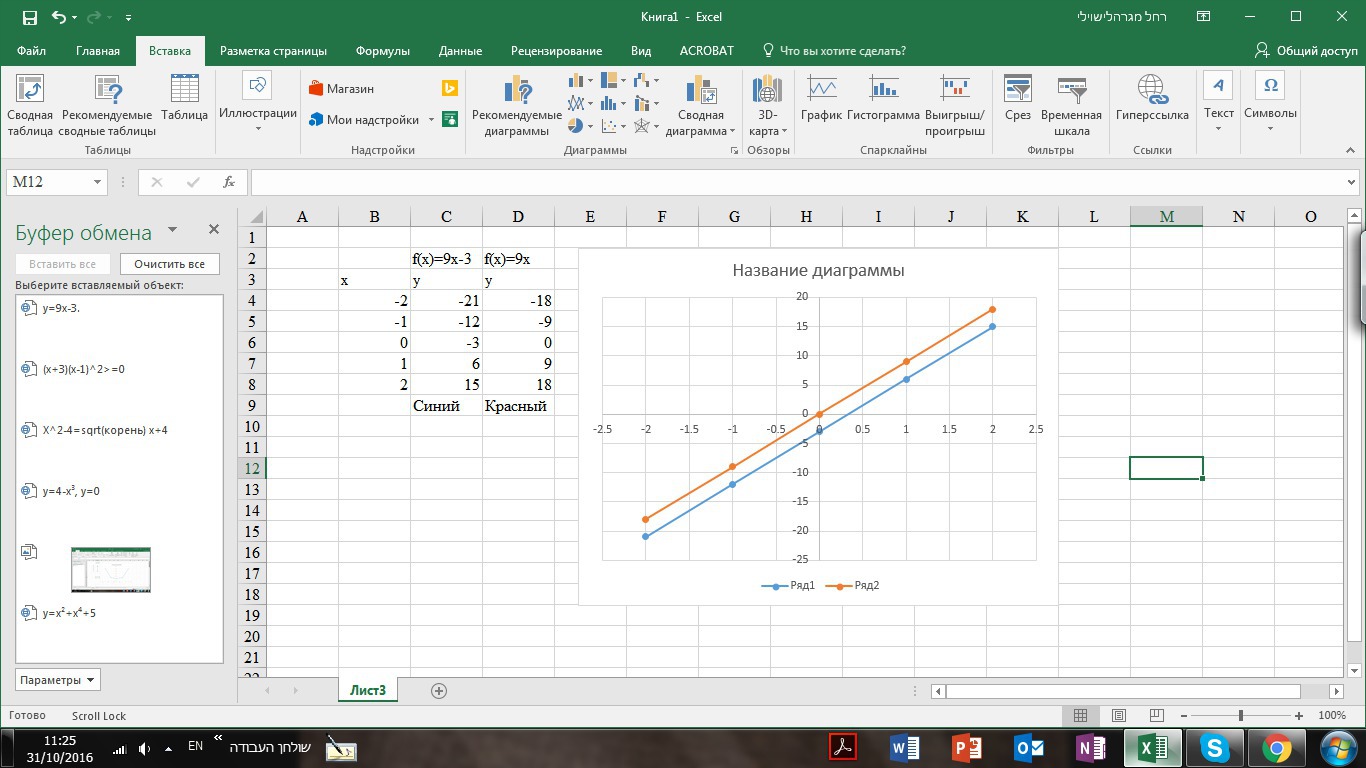Switch to Normal view in status bar
Viewport: 1366px width, 768px height.
coord(1080,716)
